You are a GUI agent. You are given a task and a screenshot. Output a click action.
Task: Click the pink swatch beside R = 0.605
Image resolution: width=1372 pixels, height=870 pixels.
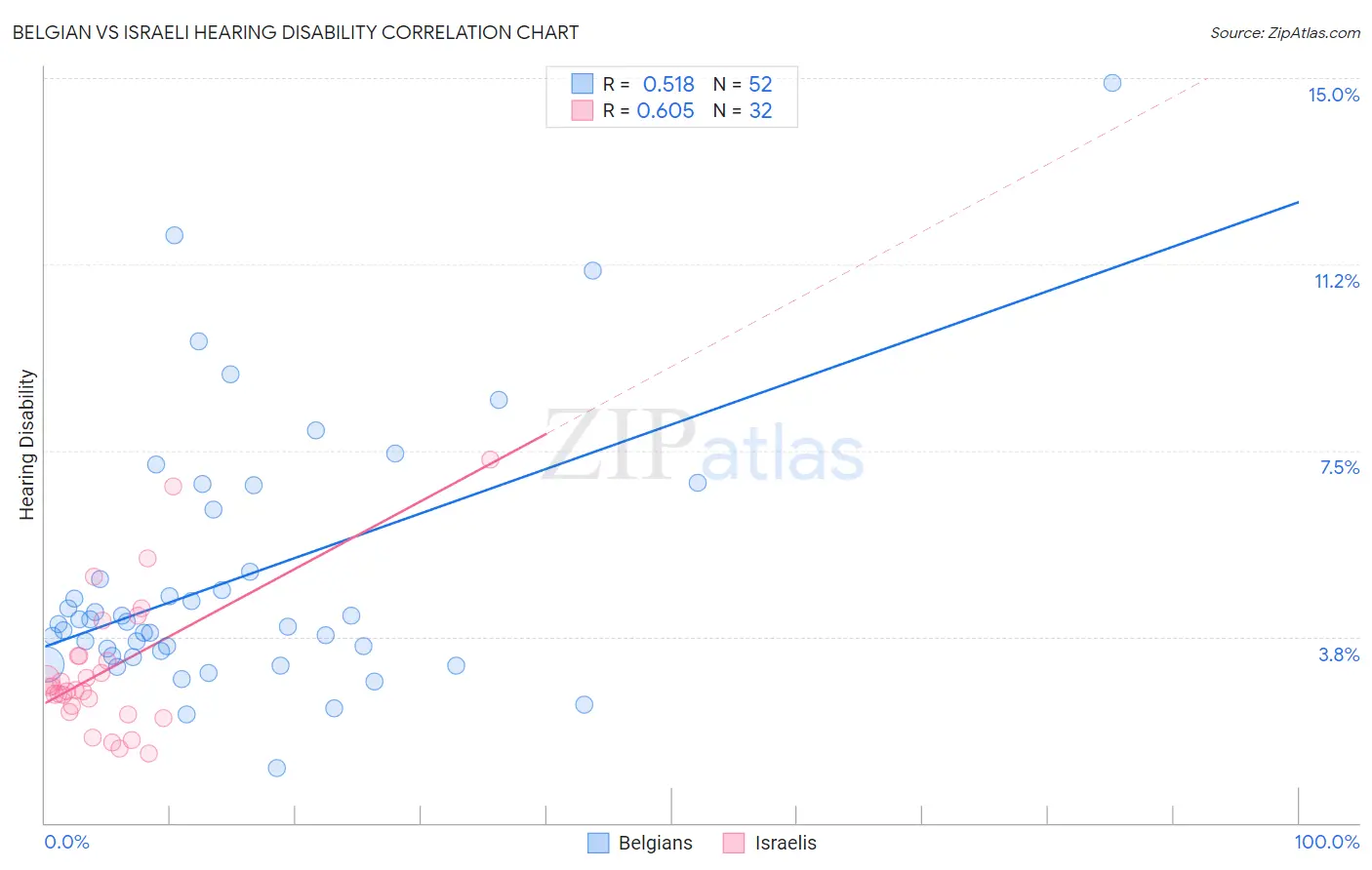tap(583, 110)
